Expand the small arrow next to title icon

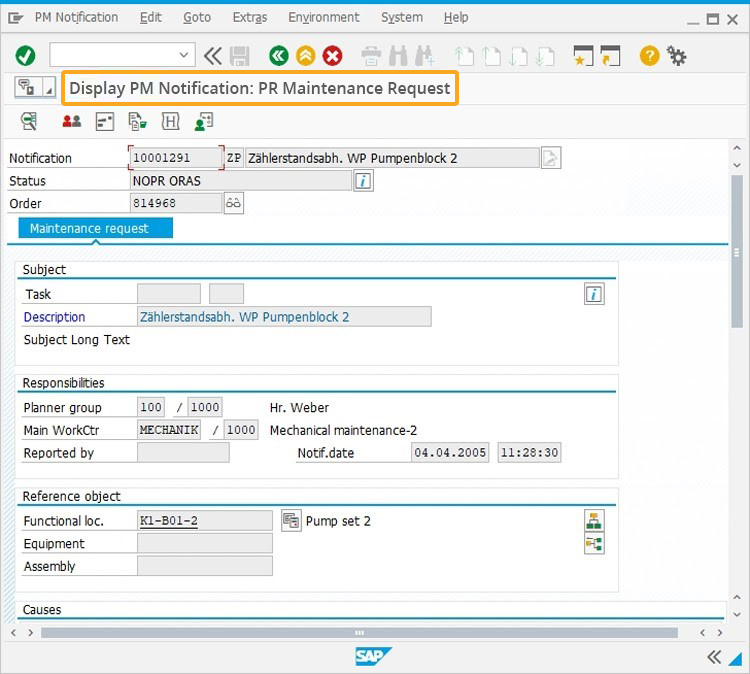coord(49,88)
